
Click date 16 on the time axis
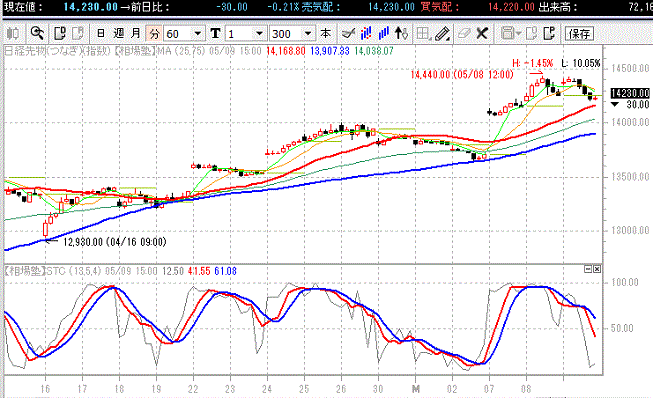click(x=45, y=389)
